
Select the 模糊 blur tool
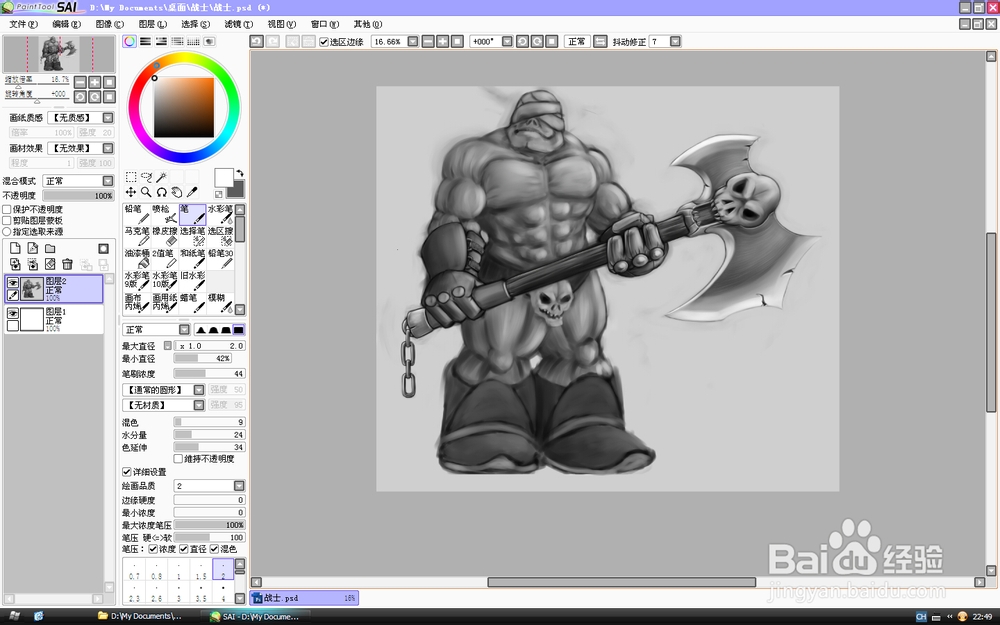pos(220,302)
